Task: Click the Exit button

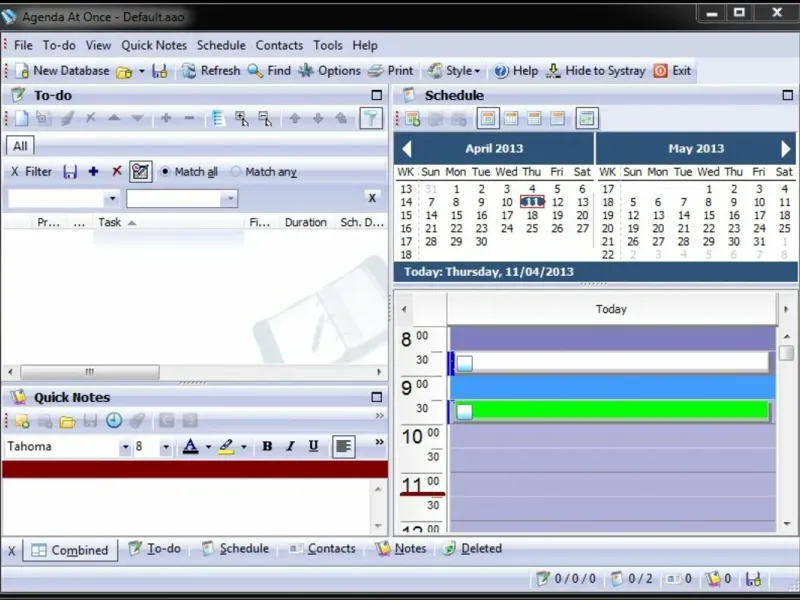Action: [x=672, y=71]
